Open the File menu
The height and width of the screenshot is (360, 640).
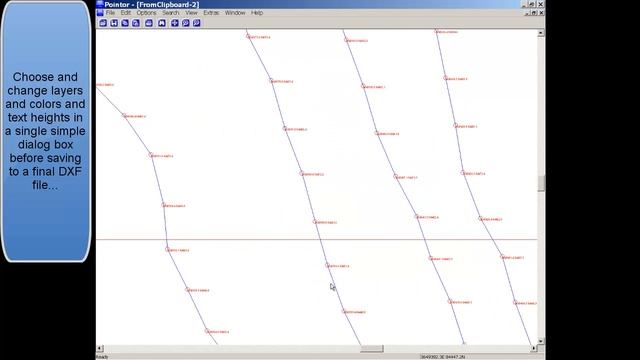click(x=110, y=13)
